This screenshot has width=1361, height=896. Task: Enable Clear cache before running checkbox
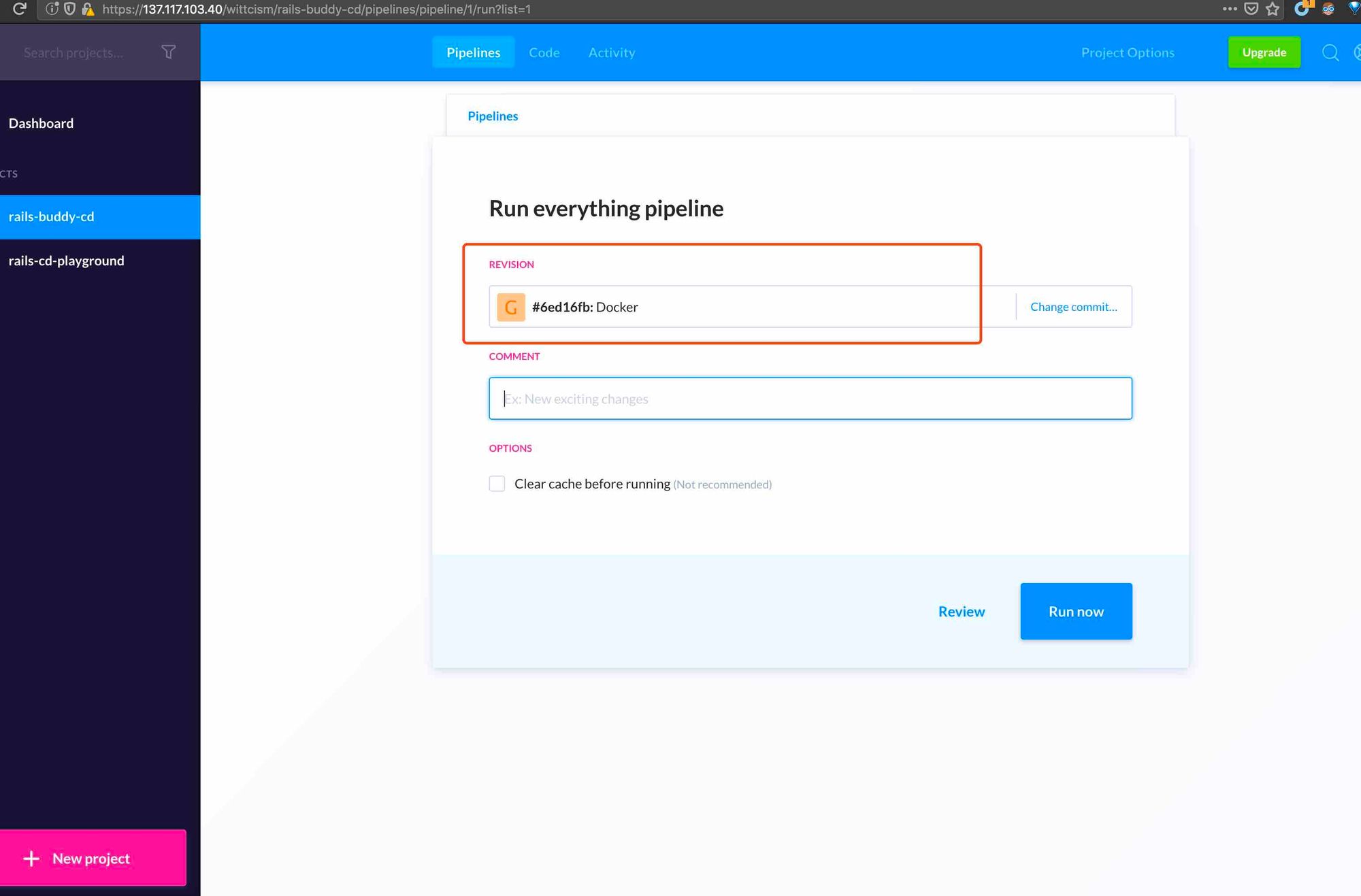pos(497,484)
